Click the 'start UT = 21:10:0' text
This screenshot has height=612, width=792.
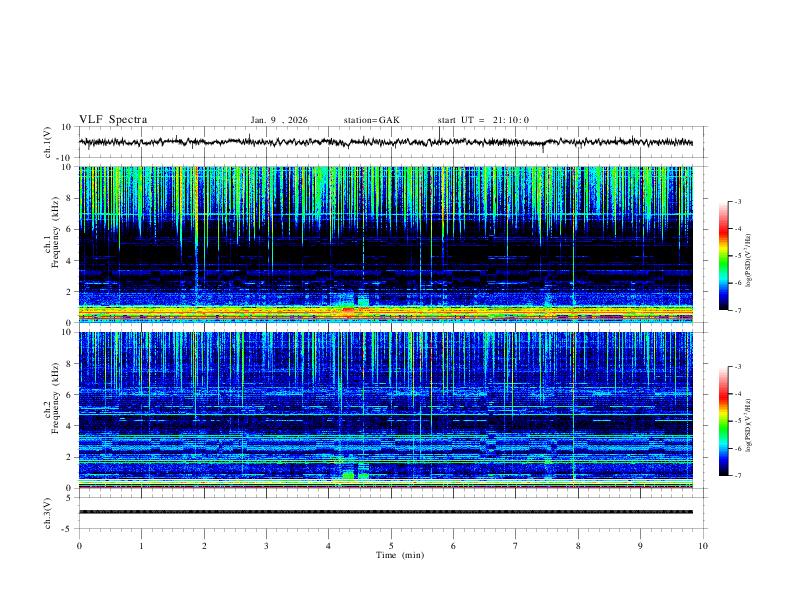(x=483, y=120)
